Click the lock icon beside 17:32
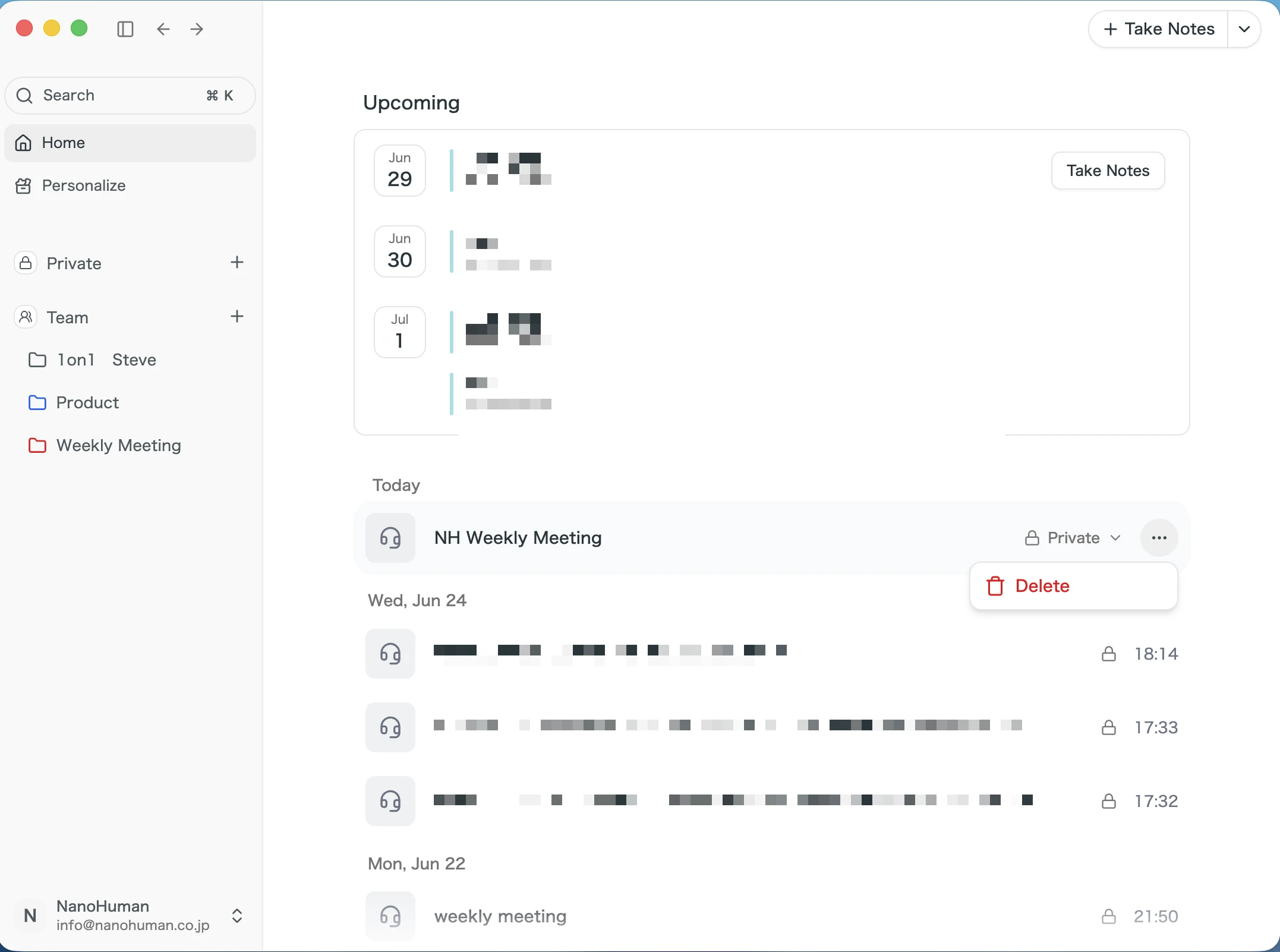Screen dimensions: 1280x952 [x=1108, y=802]
